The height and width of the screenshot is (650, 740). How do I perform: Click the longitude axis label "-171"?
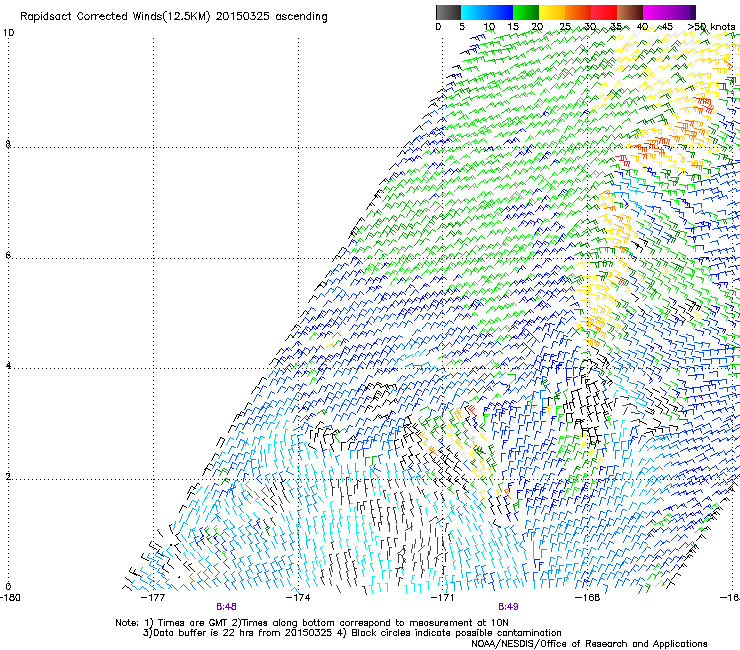point(443,598)
